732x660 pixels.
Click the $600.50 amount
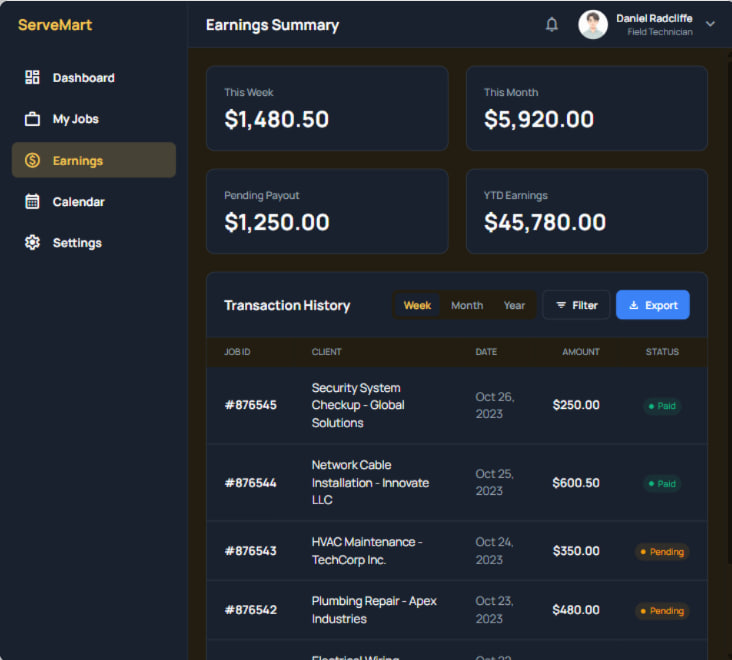click(x=576, y=483)
